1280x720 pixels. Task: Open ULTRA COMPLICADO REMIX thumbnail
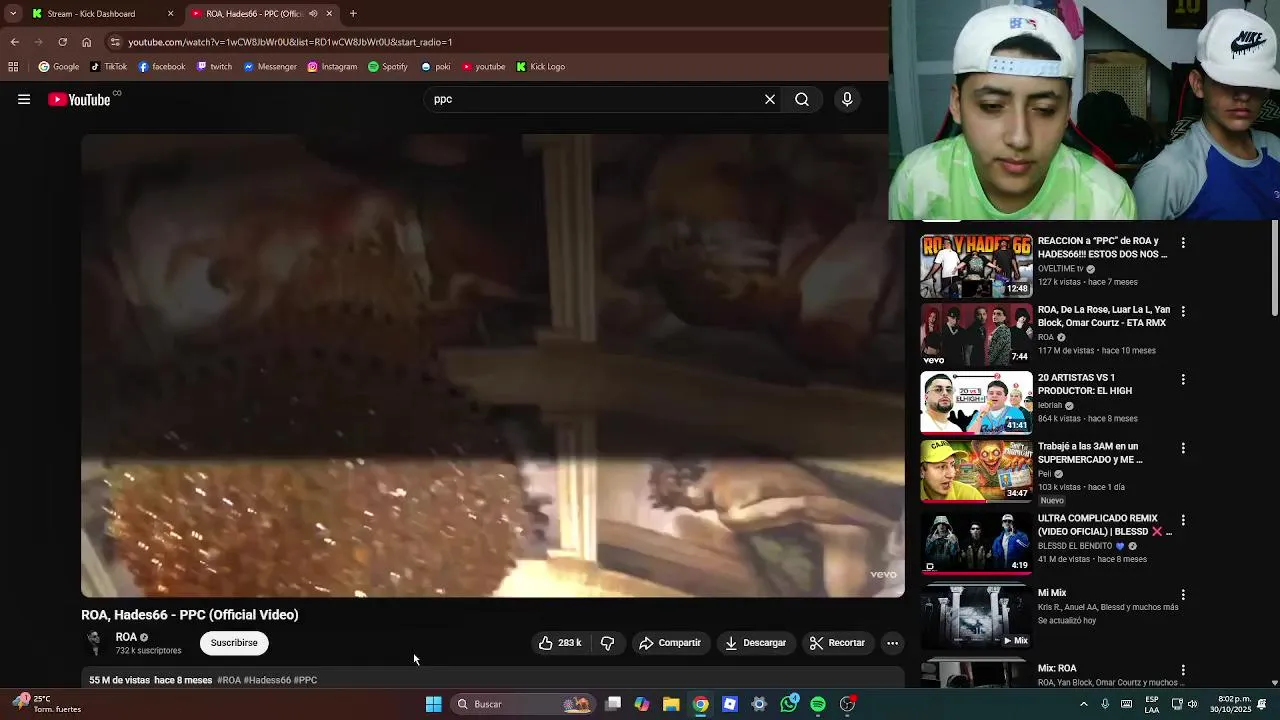(976, 543)
